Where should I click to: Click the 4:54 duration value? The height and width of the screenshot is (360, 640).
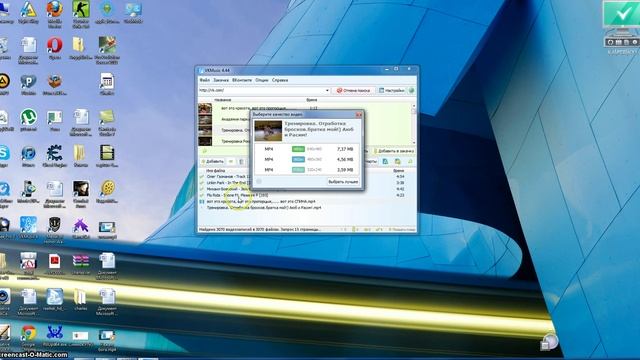(x=400, y=177)
